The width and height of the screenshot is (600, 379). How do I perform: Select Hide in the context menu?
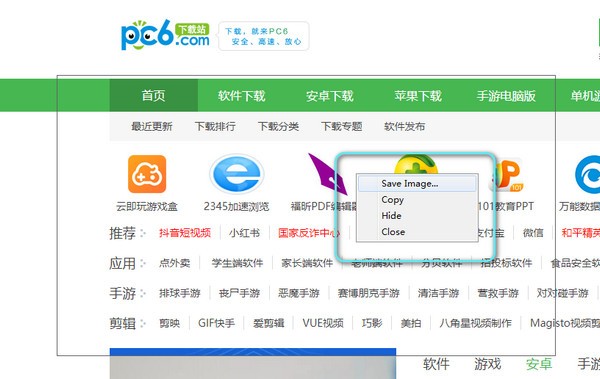tap(417, 216)
